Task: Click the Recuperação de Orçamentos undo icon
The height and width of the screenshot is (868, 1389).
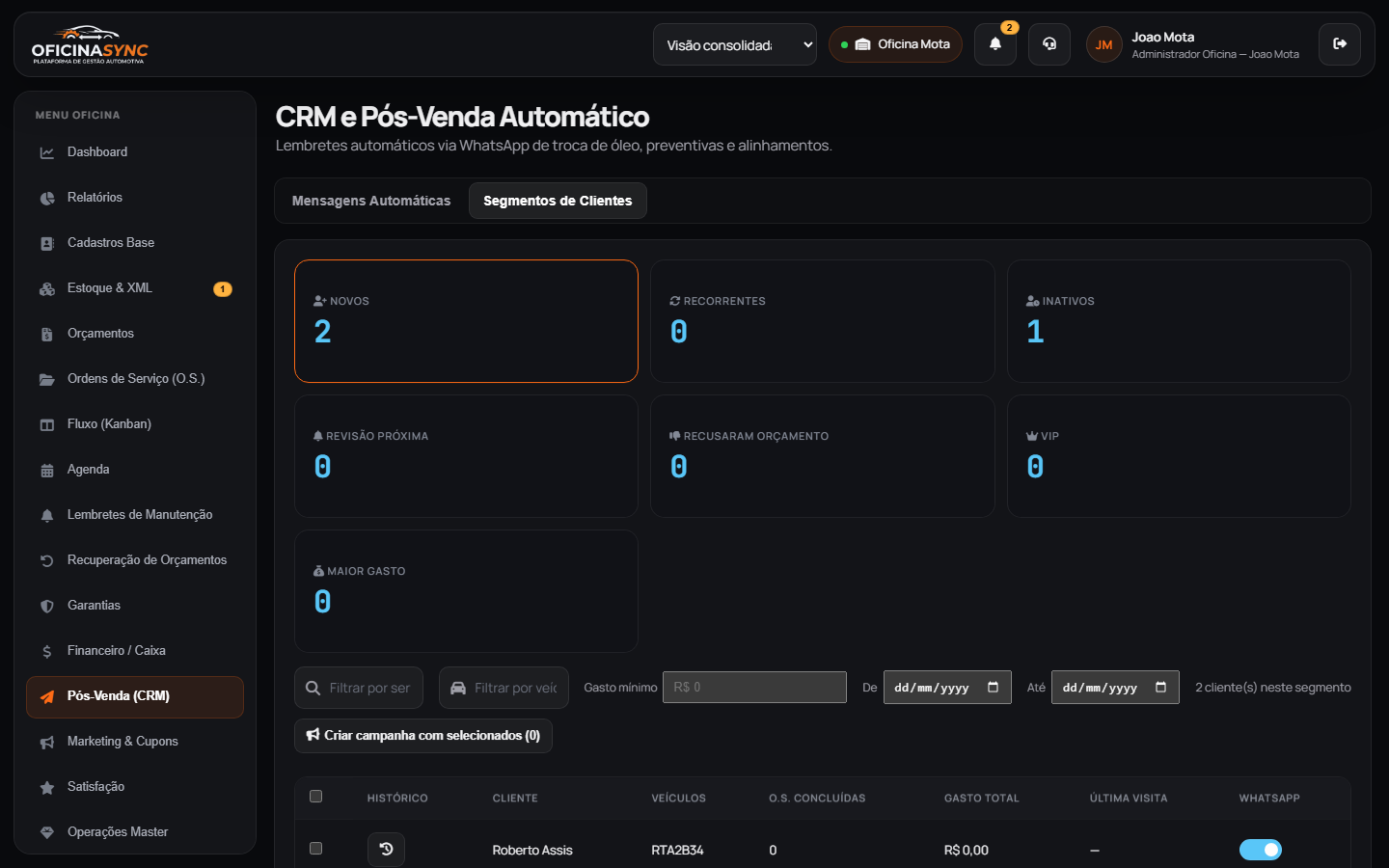Action: [47, 560]
